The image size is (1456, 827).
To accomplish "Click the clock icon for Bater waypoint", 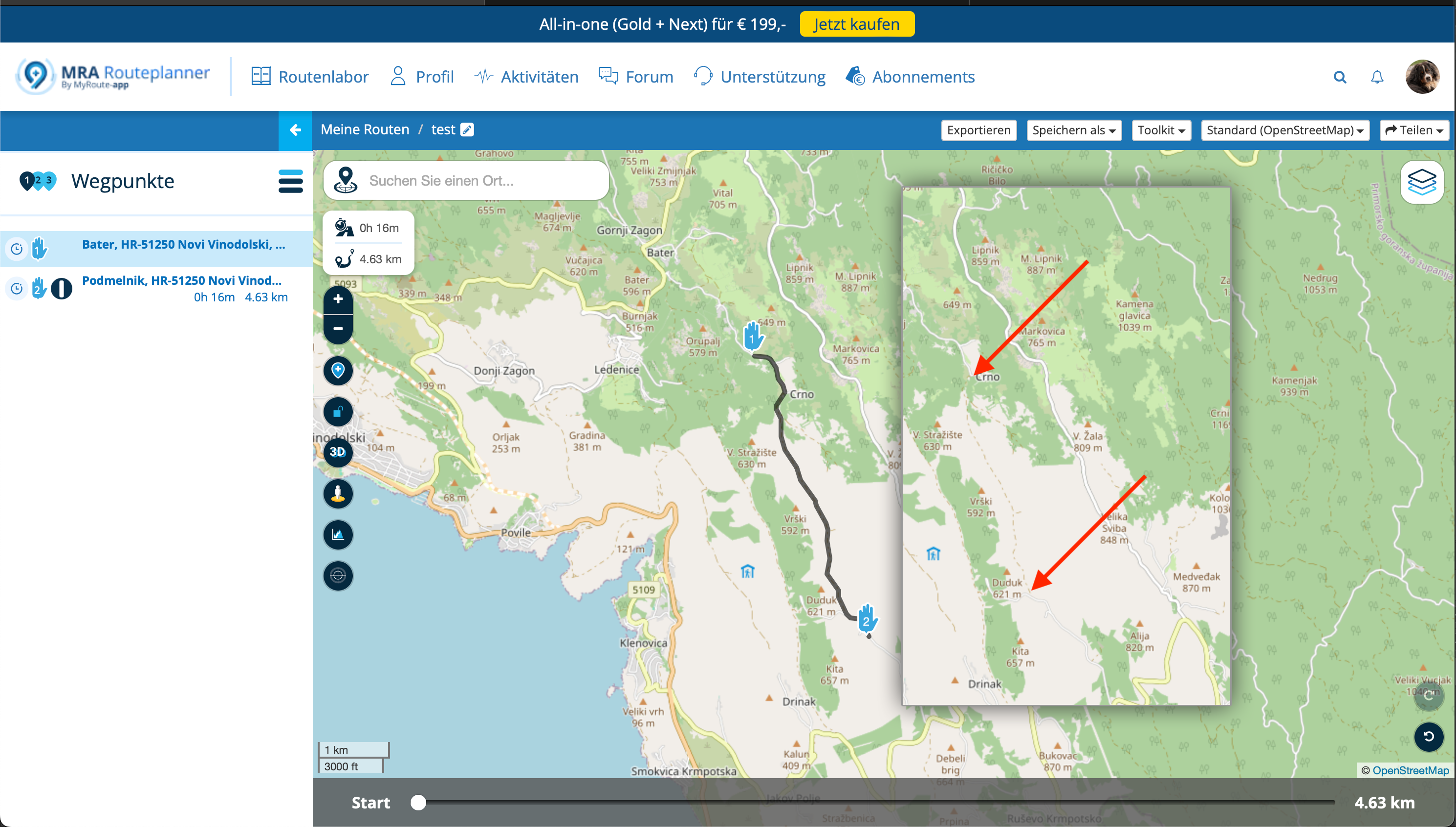I will [17, 248].
